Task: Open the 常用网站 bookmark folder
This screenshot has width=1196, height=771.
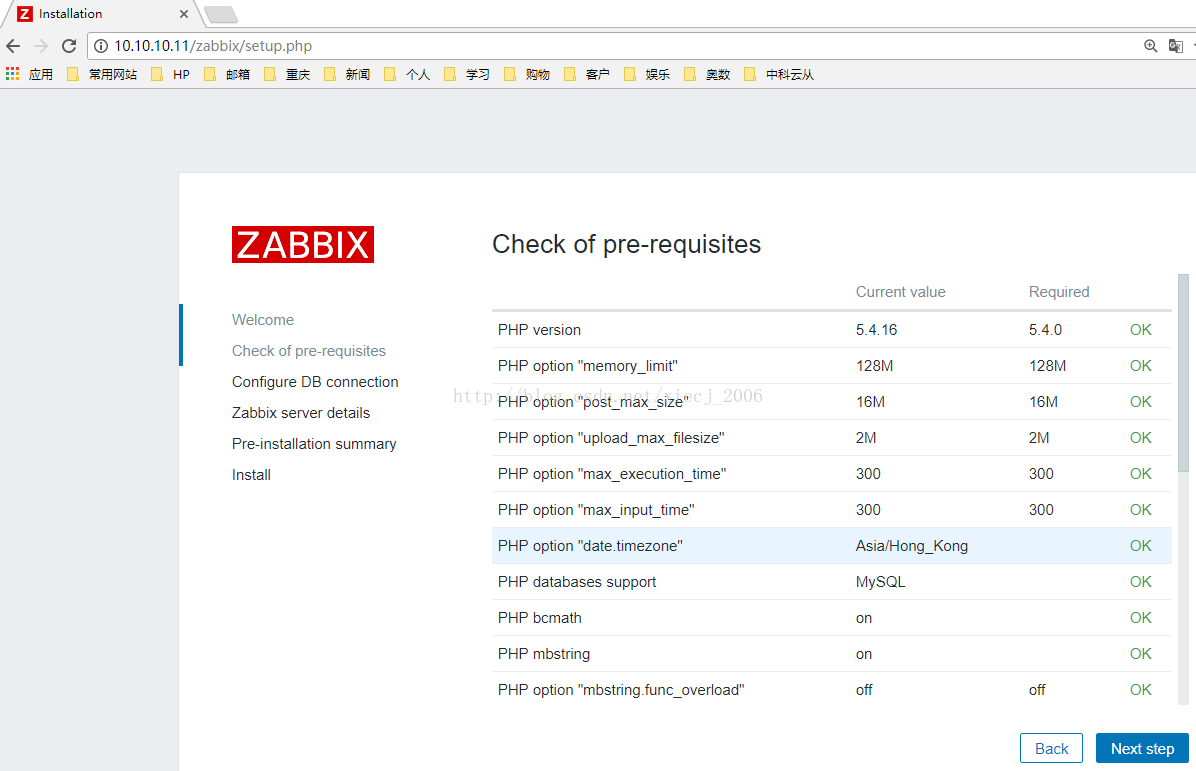Action: [102, 74]
